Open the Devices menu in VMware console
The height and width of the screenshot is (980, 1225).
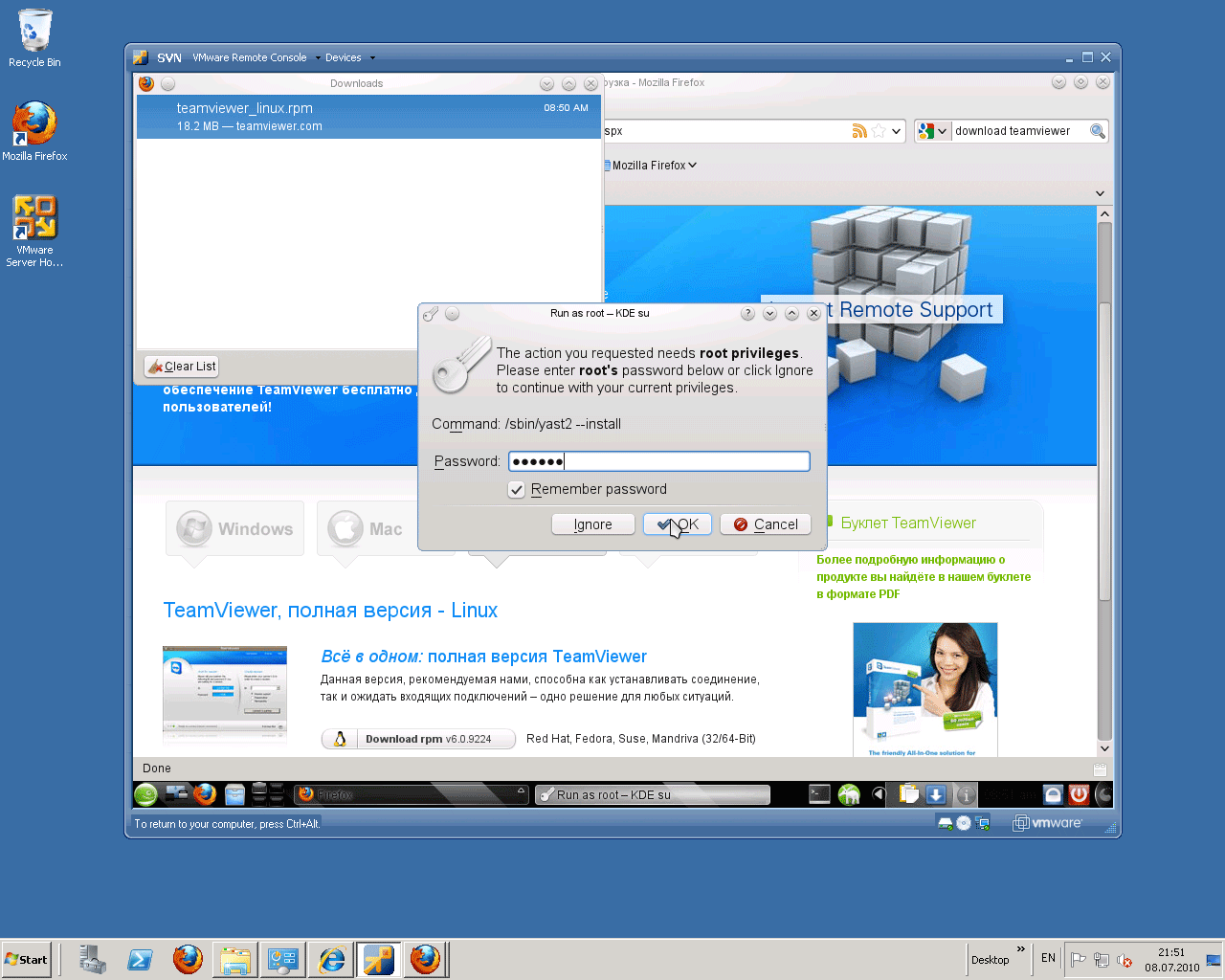349,57
